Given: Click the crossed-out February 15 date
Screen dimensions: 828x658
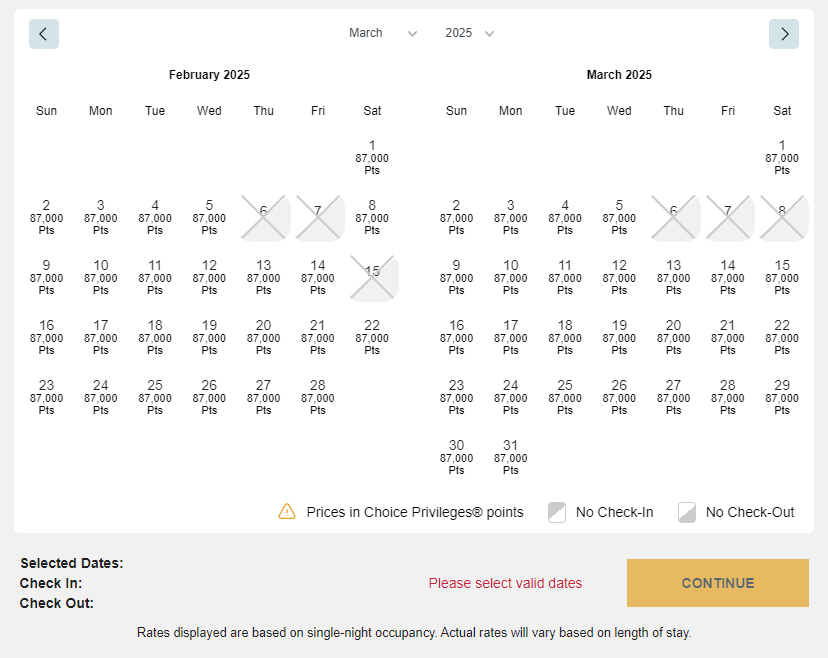Looking at the screenshot, I should click(373, 275).
